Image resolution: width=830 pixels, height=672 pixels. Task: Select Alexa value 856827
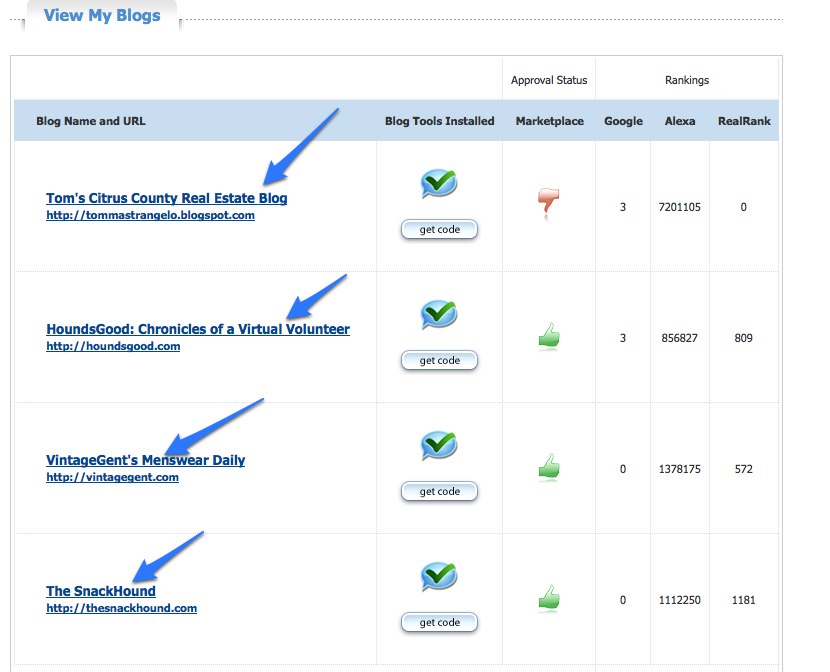(x=680, y=338)
